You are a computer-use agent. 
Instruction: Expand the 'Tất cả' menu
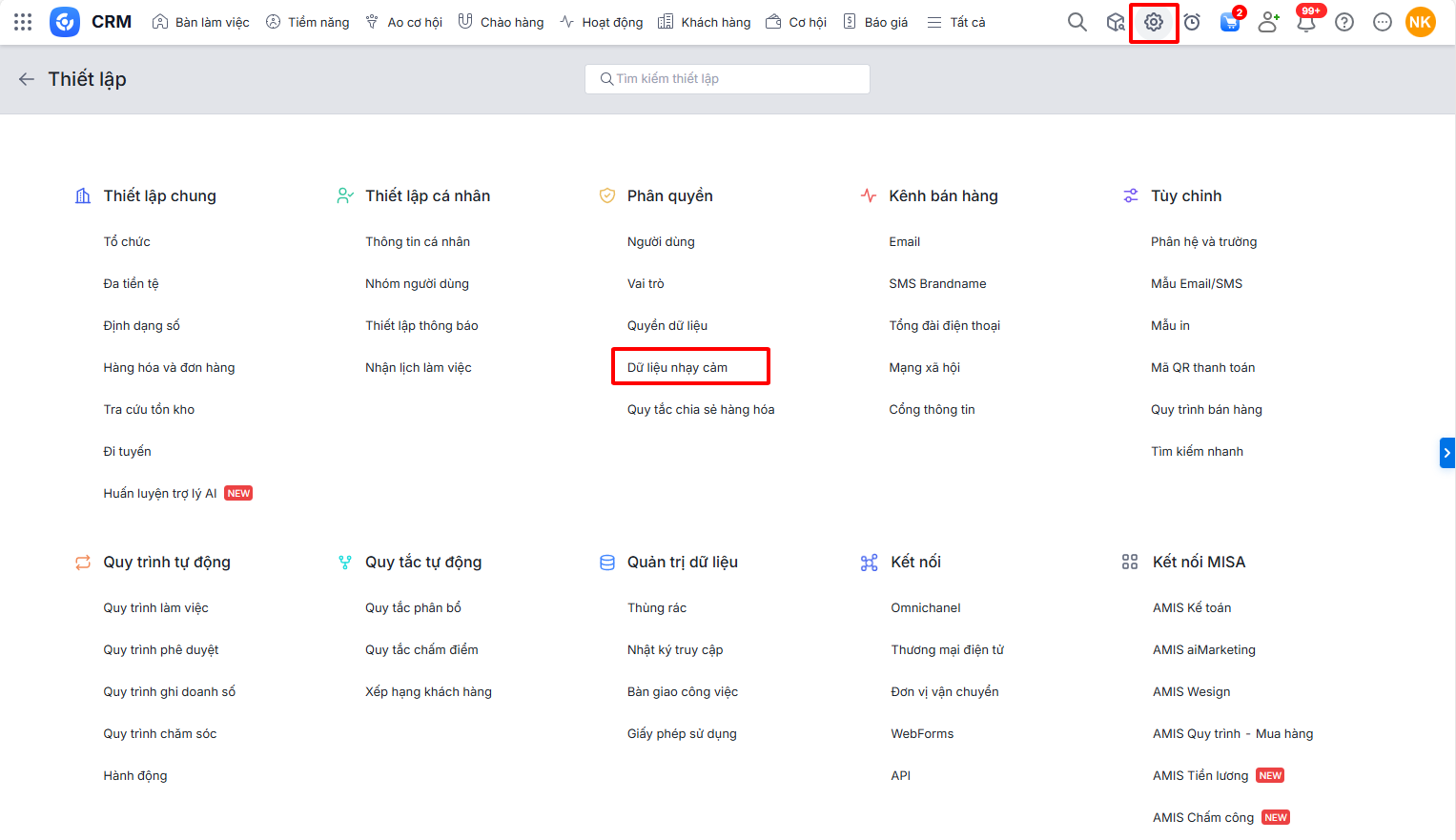[x=956, y=22]
